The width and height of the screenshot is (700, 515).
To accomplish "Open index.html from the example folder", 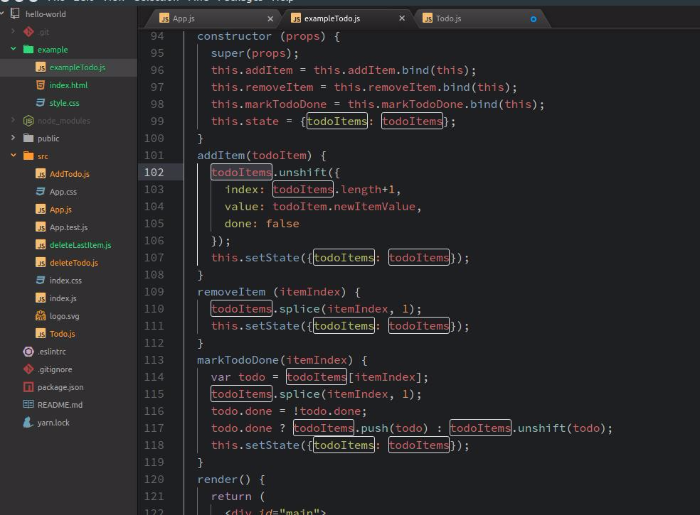I will point(68,85).
